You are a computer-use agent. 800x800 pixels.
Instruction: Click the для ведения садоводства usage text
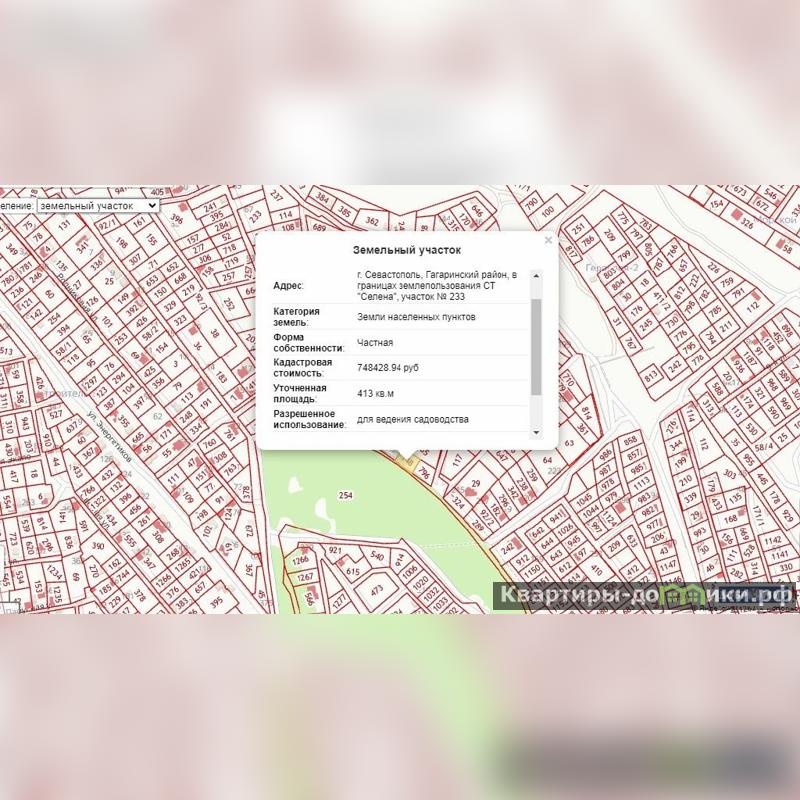click(x=412, y=419)
